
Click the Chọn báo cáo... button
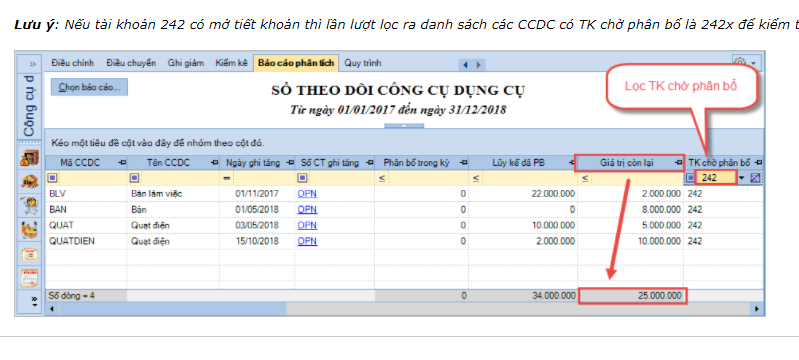(x=89, y=87)
